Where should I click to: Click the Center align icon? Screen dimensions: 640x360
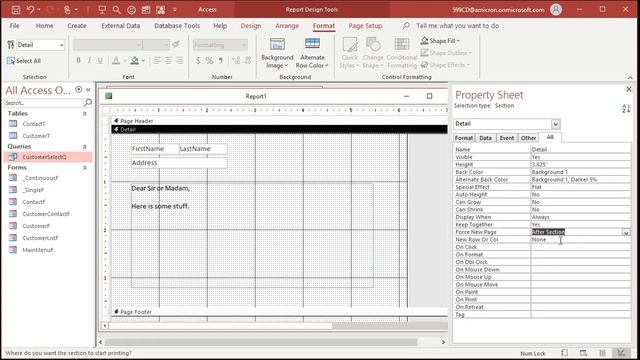click(168, 60)
